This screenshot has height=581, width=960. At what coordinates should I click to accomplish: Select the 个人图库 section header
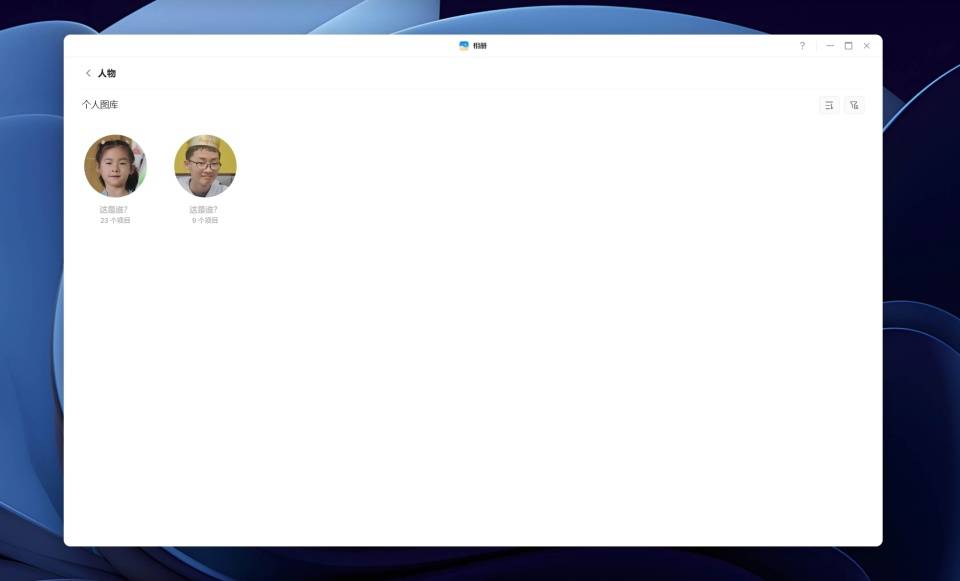[100, 105]
